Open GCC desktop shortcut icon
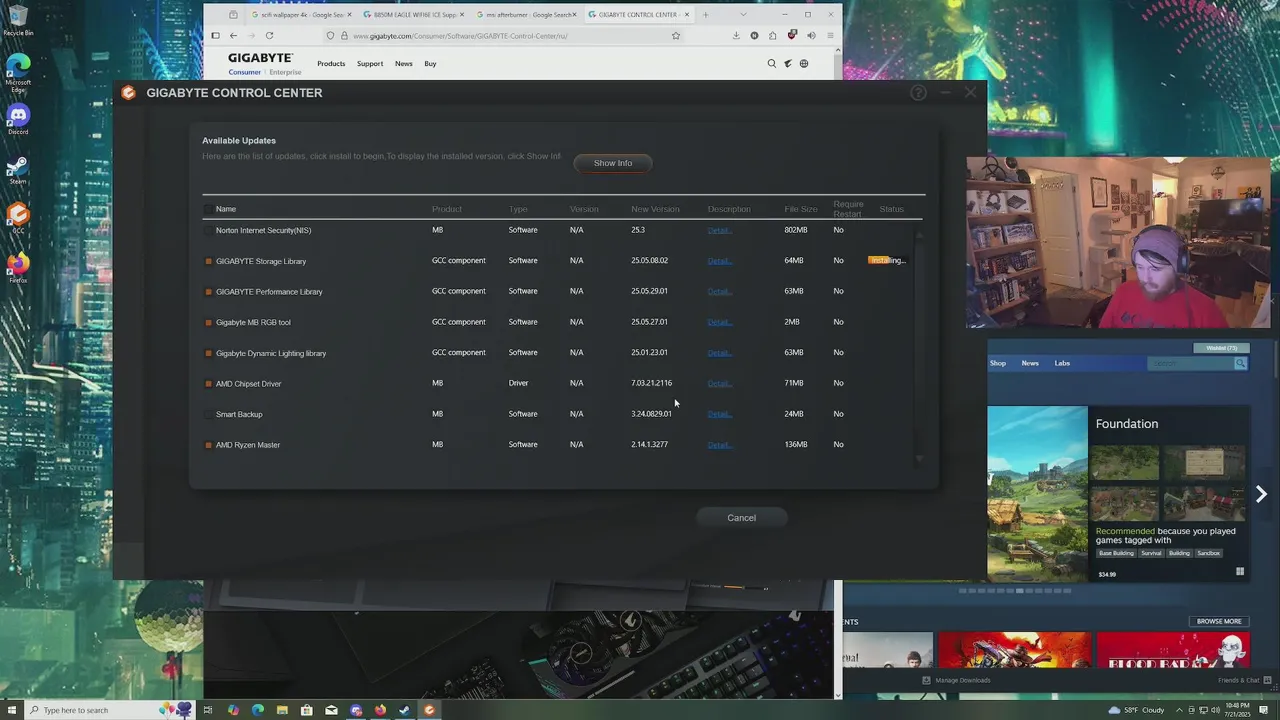This screenshot has width=1280, height=720. pos(18,218)
